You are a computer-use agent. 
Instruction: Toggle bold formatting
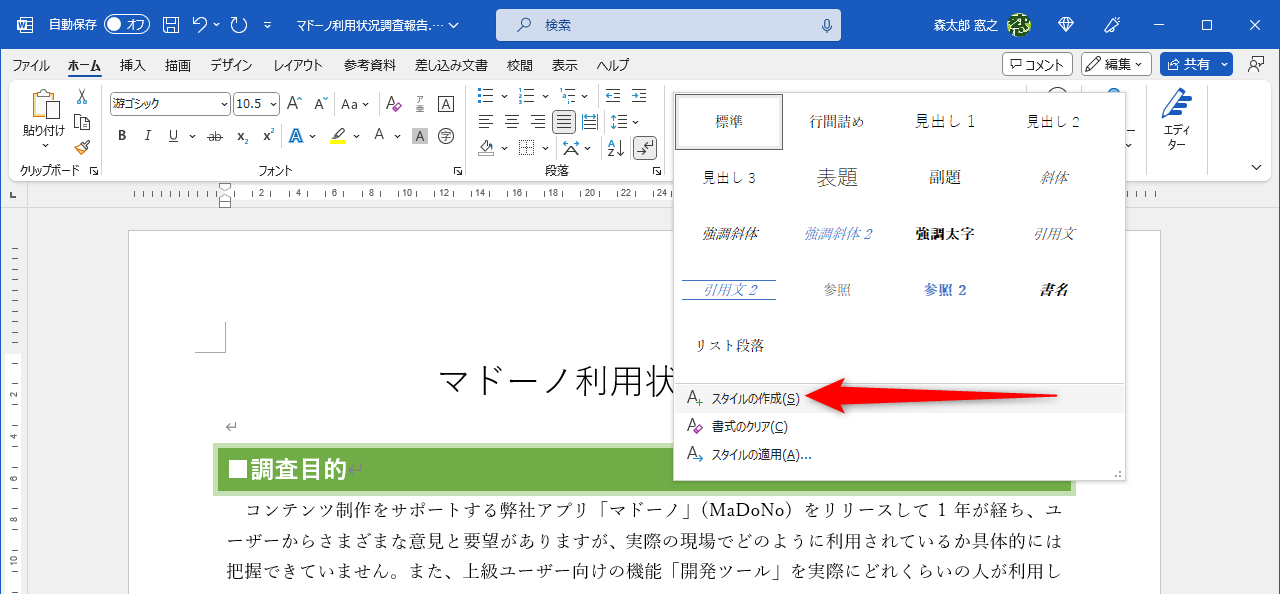pyautogui.click(x=121, y=136)
